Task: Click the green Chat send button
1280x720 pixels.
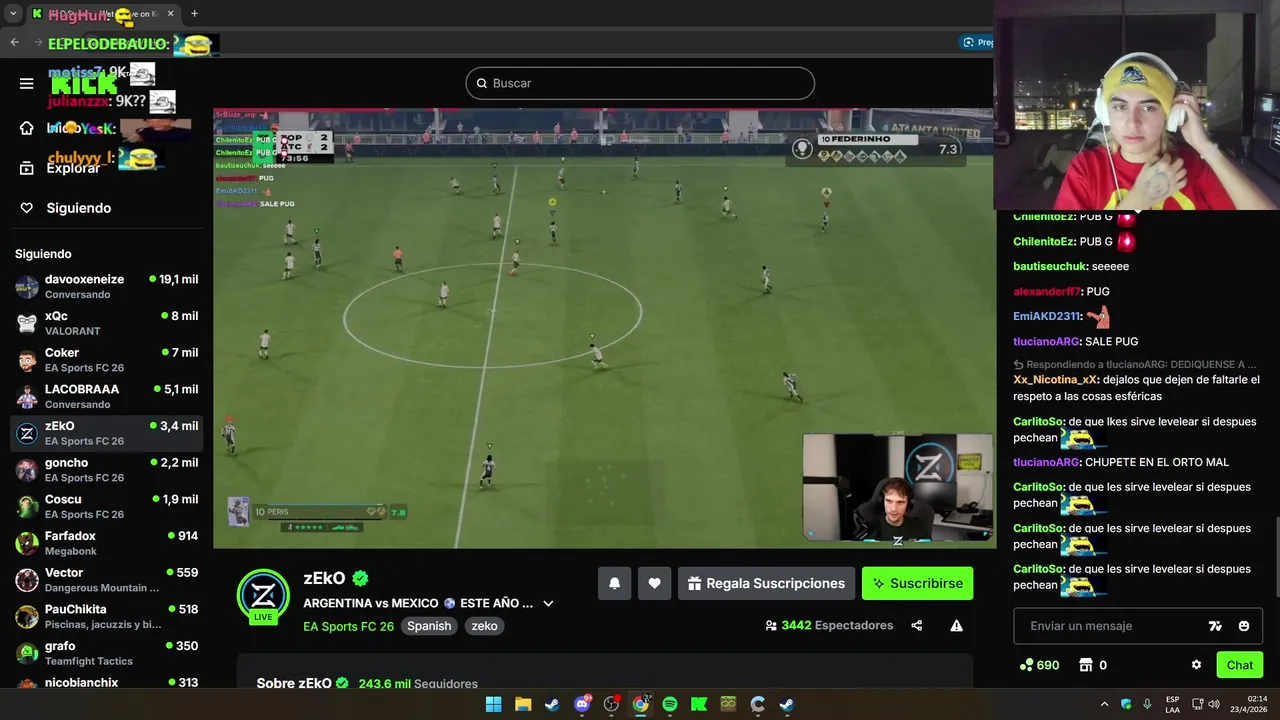Action: click(x=1240, y=665)
